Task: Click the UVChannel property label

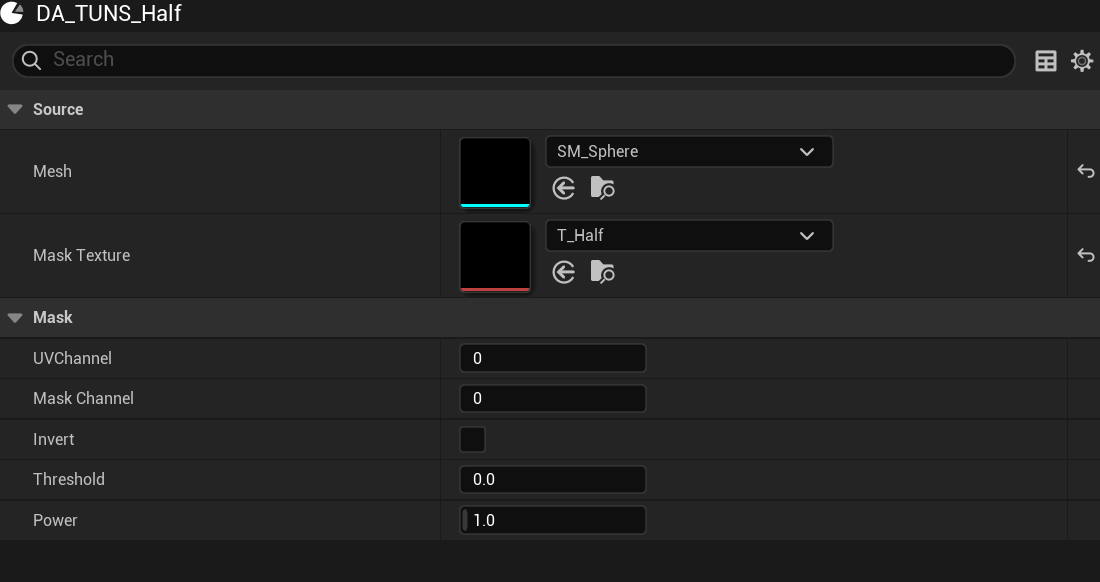Action: pos(72,358)
